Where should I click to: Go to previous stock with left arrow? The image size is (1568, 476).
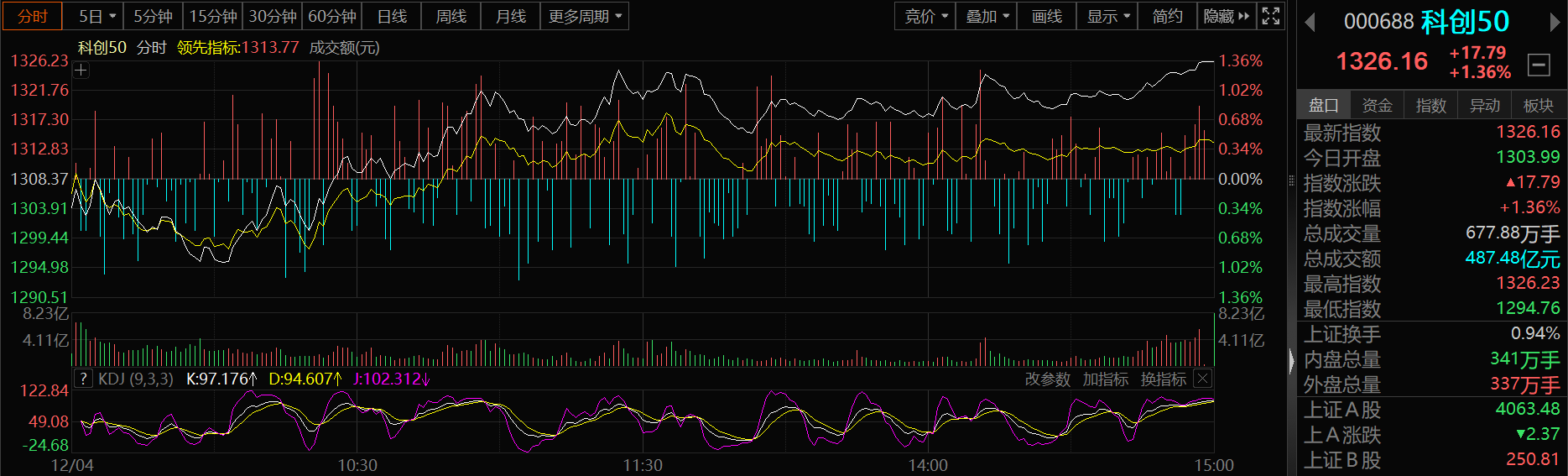[x=1310, y=23]
